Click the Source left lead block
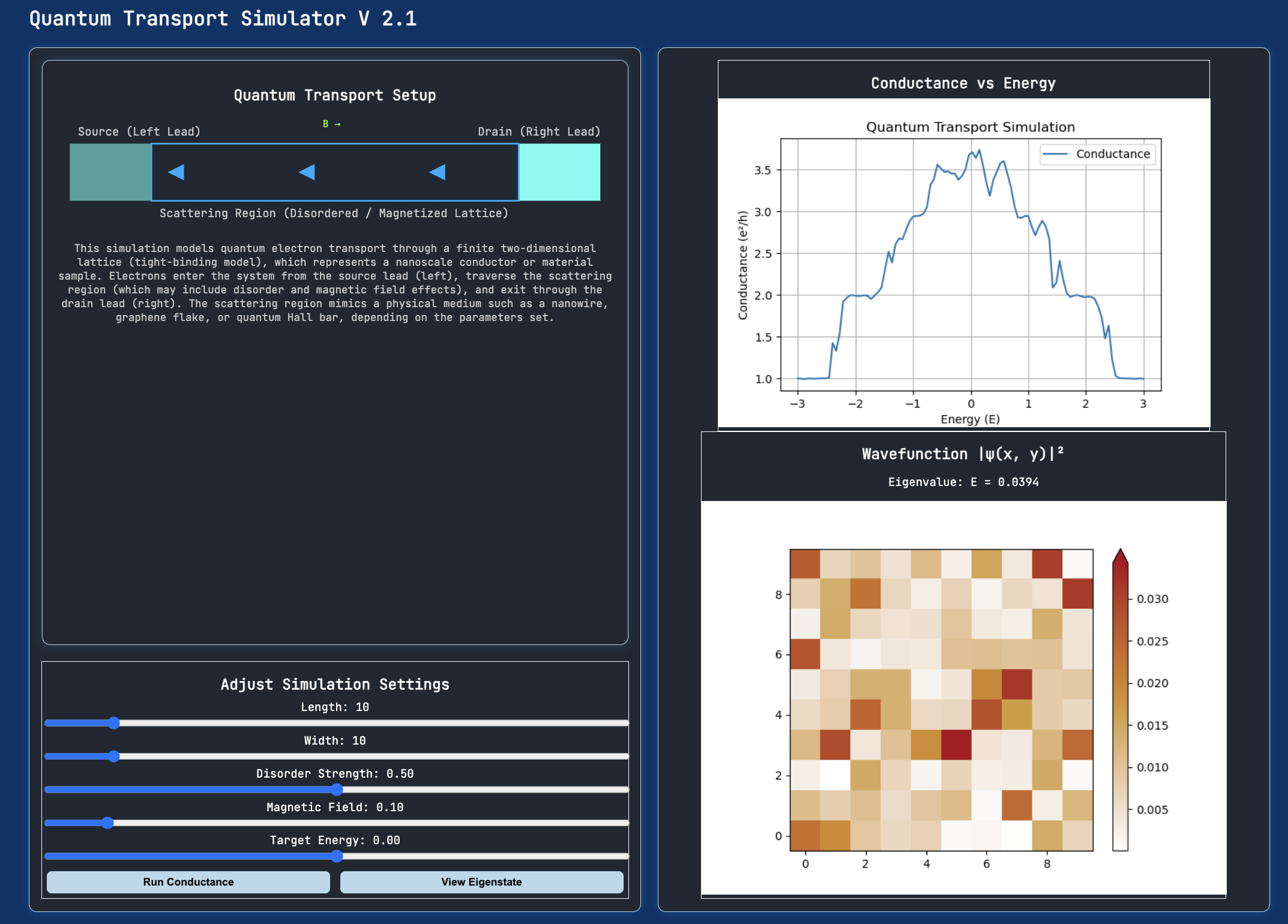This screenshot has height=924, width=1288. coord(110,172)
